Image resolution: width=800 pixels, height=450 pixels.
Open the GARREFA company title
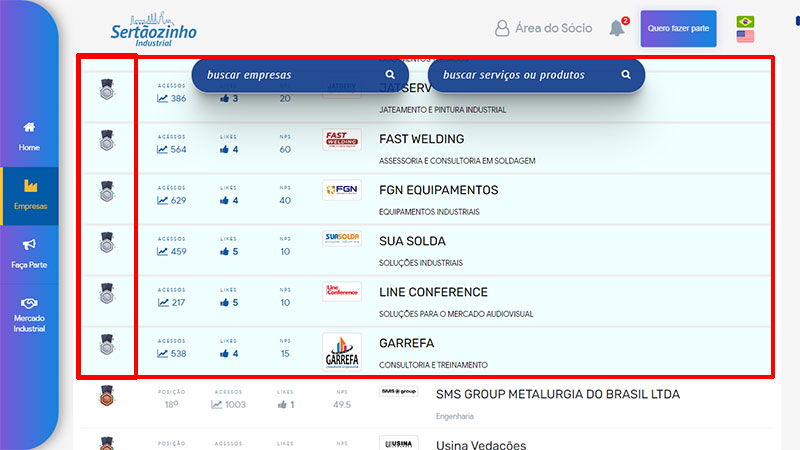(406, 343)
